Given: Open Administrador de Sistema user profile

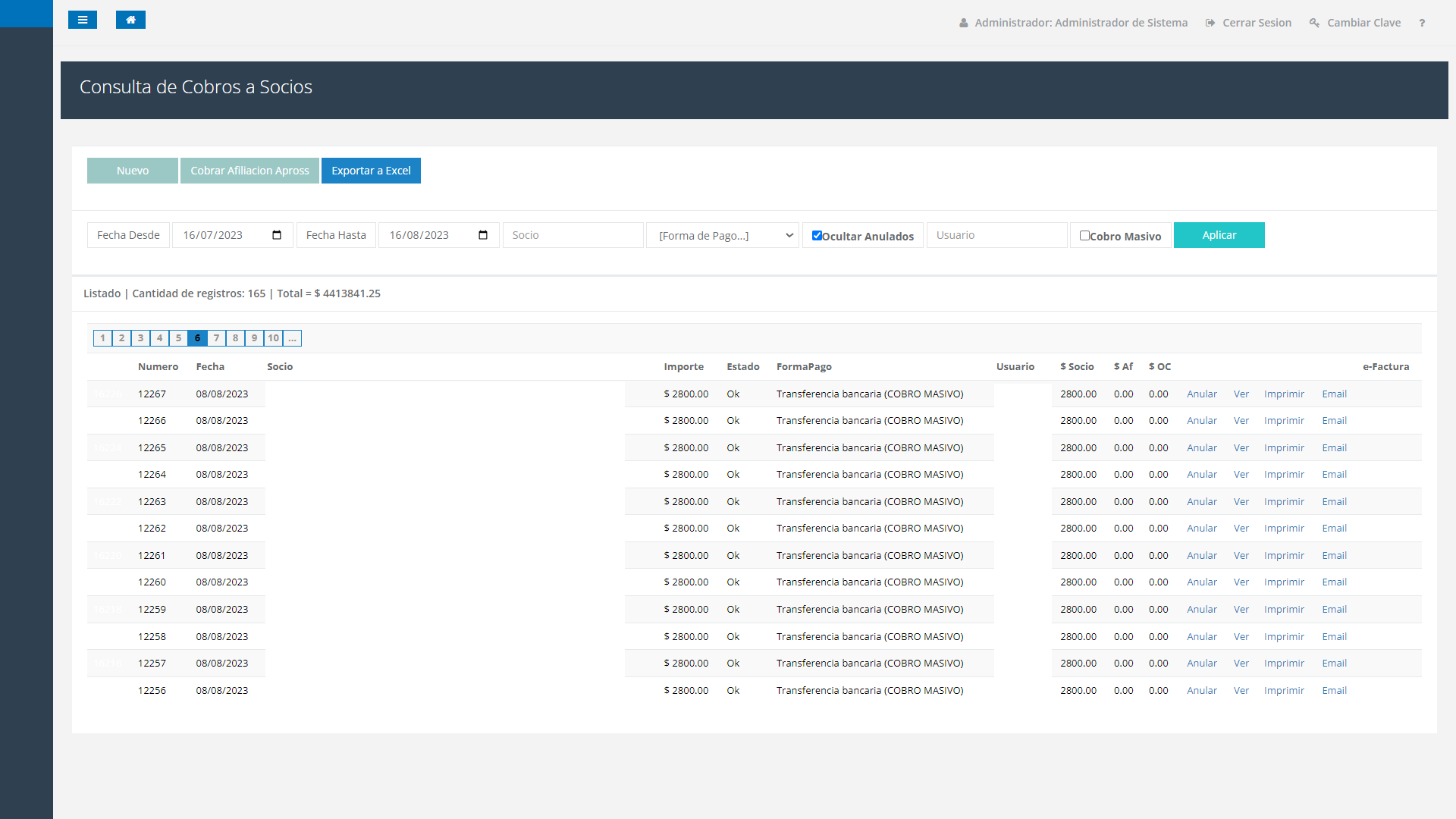Looking at the screenshot, I should 1073,23.
